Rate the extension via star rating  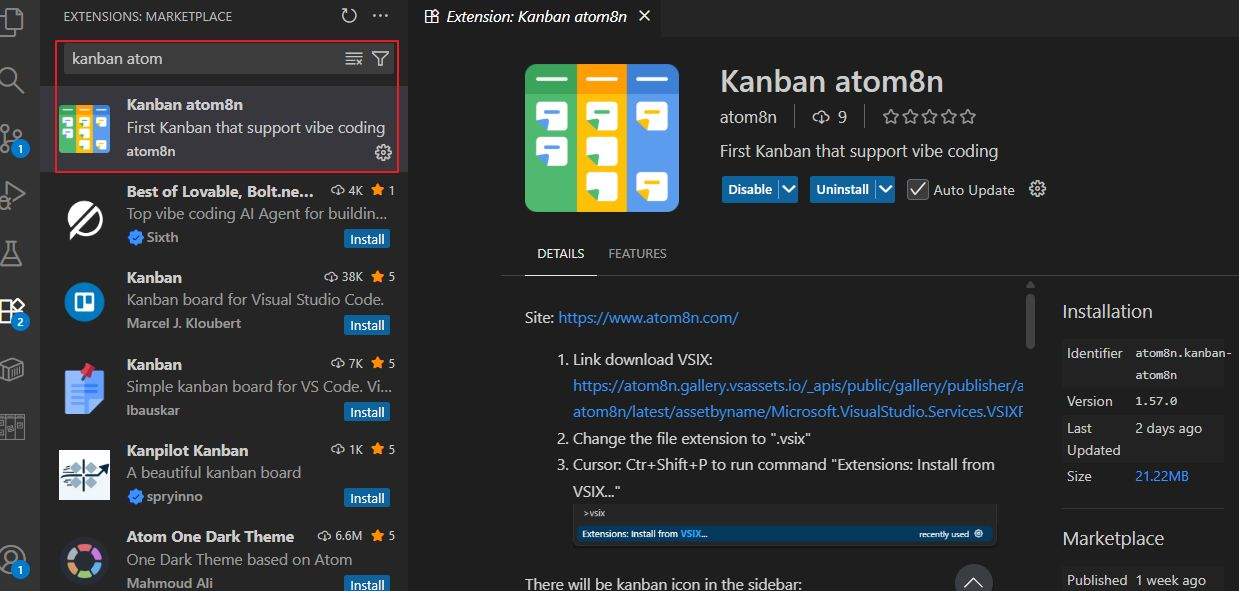(929, 117)
